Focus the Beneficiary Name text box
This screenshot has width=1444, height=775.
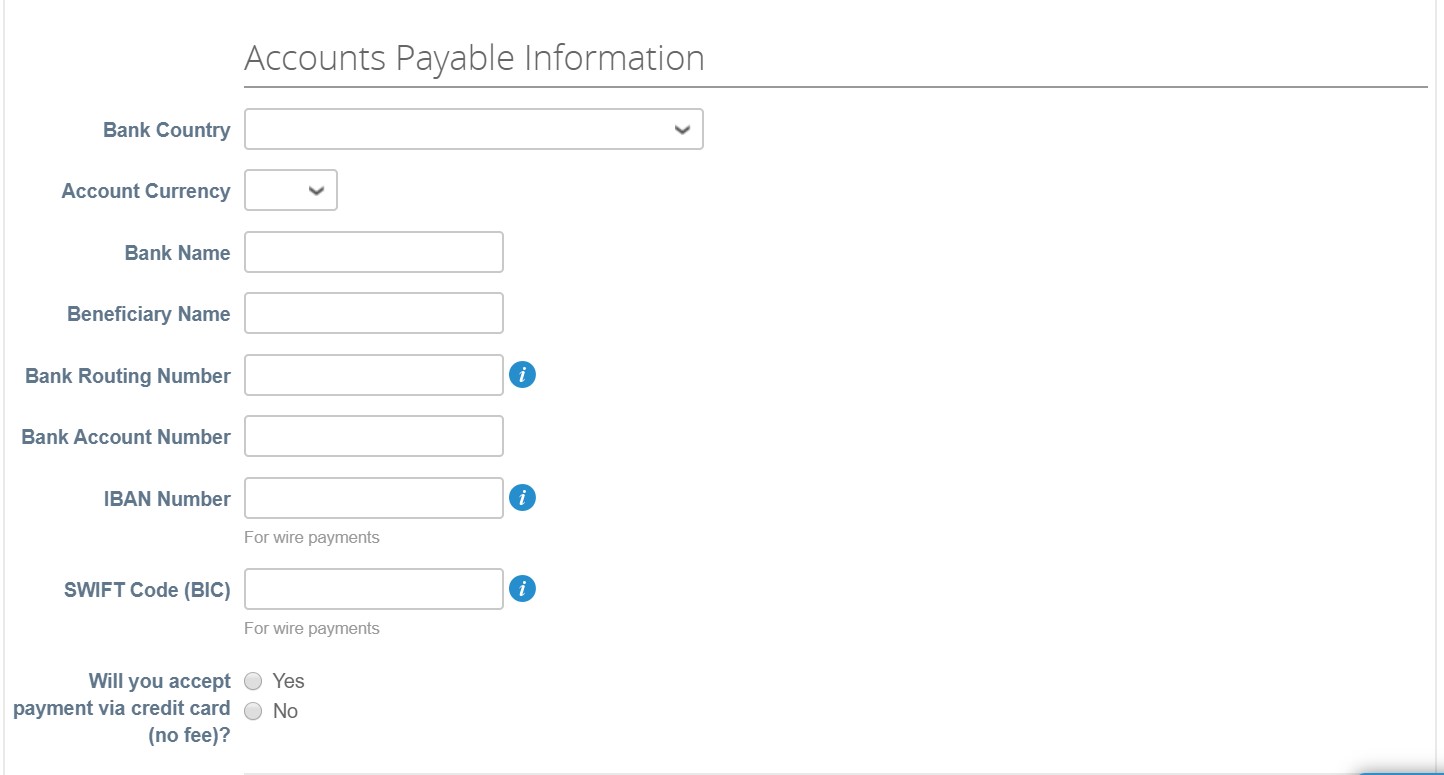[373, 313]
